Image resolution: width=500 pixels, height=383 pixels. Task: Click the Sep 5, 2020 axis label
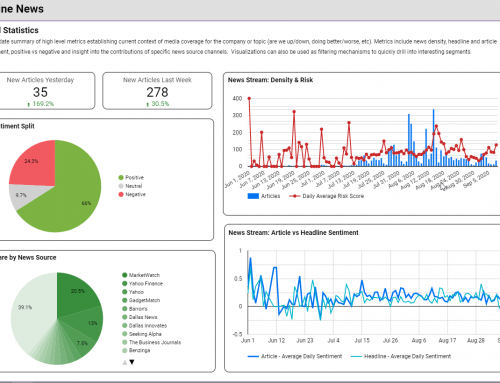pyautogui.click(x=476, y=179)
